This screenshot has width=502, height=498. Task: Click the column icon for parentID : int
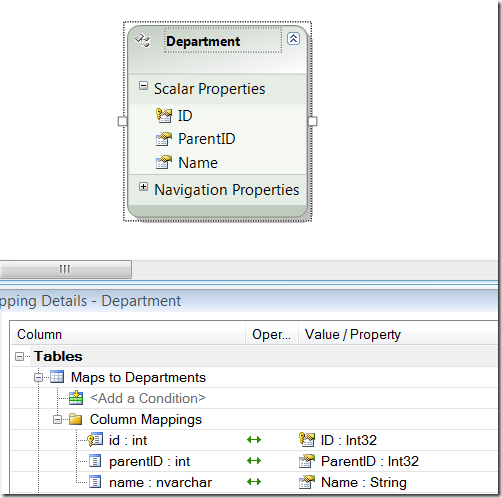tap(95, 461)
